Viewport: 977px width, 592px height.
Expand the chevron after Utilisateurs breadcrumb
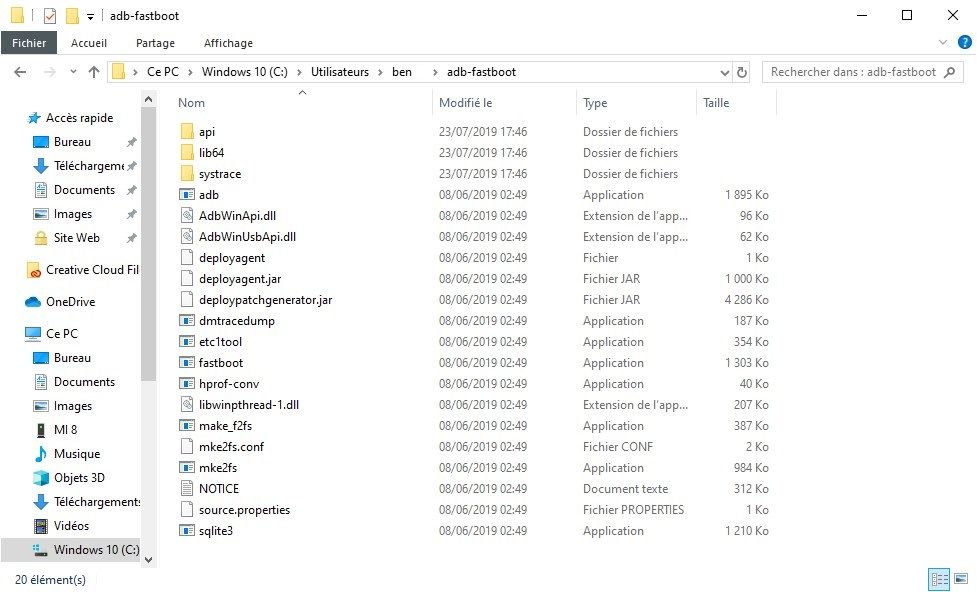point(381,72)
